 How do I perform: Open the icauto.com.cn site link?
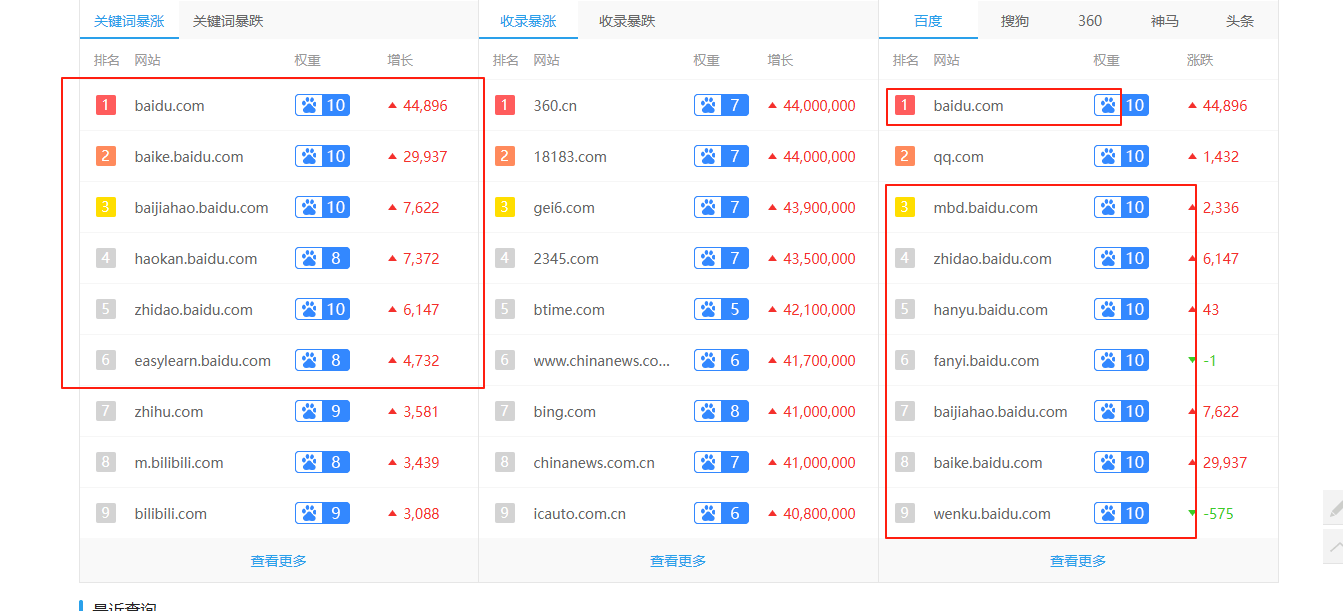tap(580, 513)
